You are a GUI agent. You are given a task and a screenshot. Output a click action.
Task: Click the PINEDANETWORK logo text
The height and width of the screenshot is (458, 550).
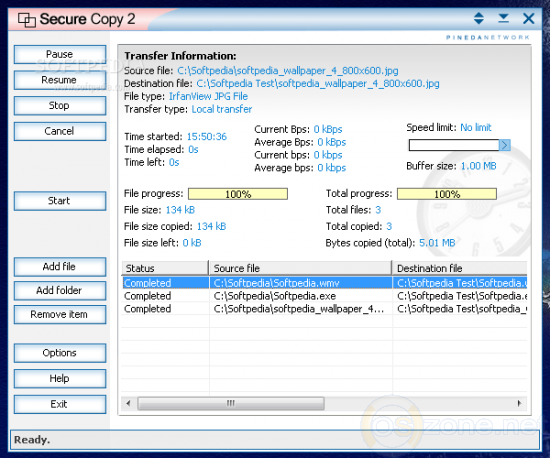488,37
